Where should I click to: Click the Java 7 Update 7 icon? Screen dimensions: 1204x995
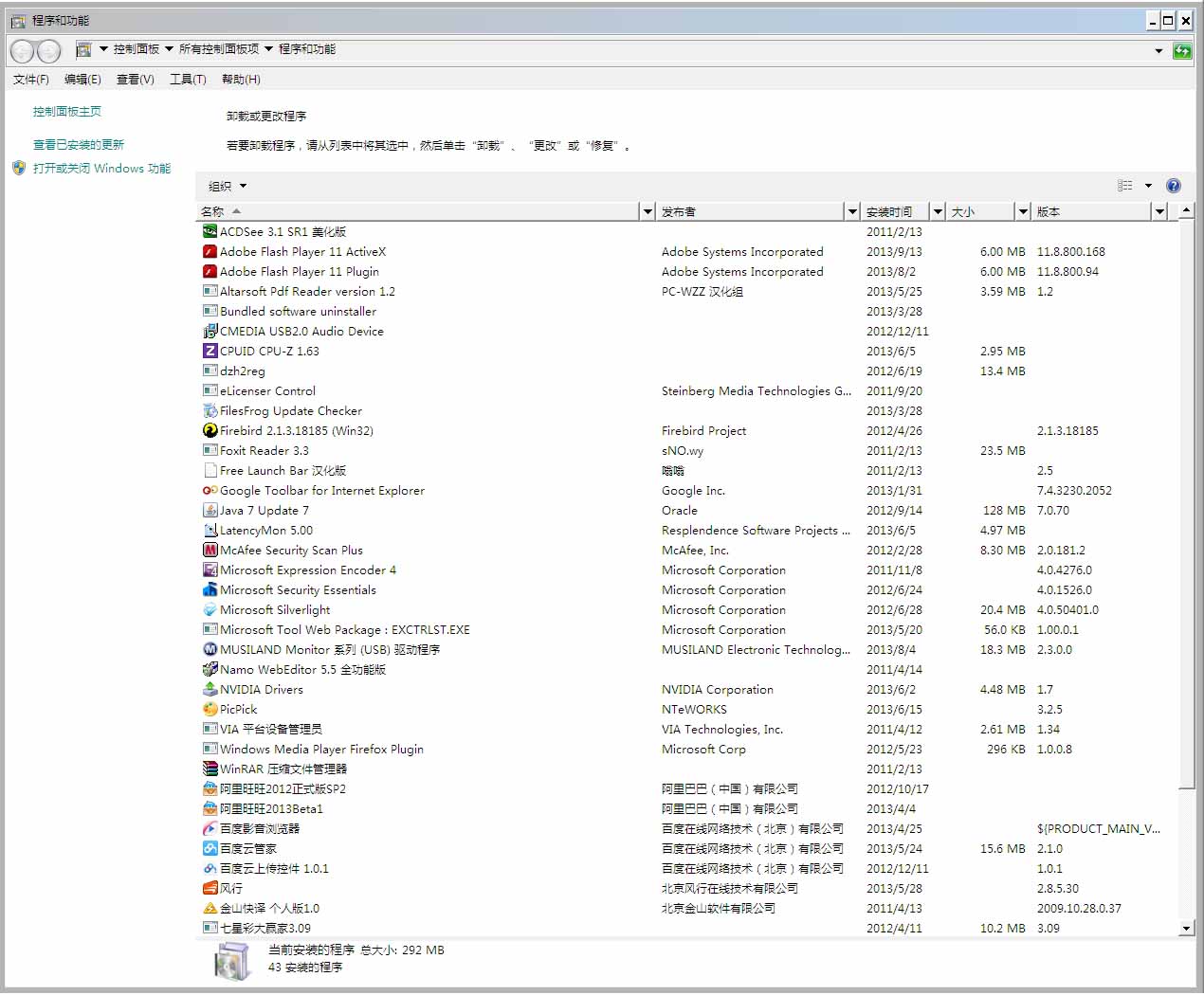click(210, 510)
